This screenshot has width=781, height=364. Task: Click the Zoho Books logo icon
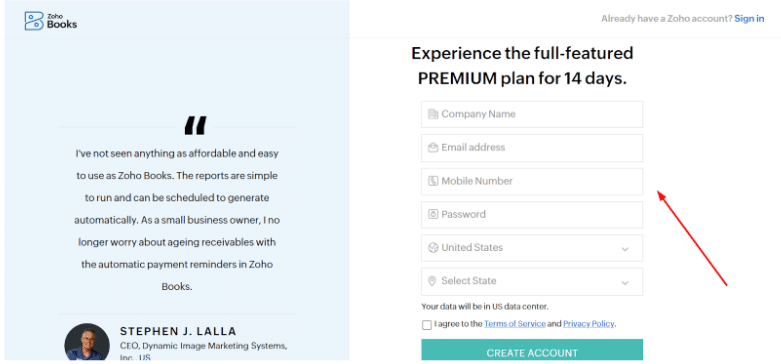tap(34, 21)
